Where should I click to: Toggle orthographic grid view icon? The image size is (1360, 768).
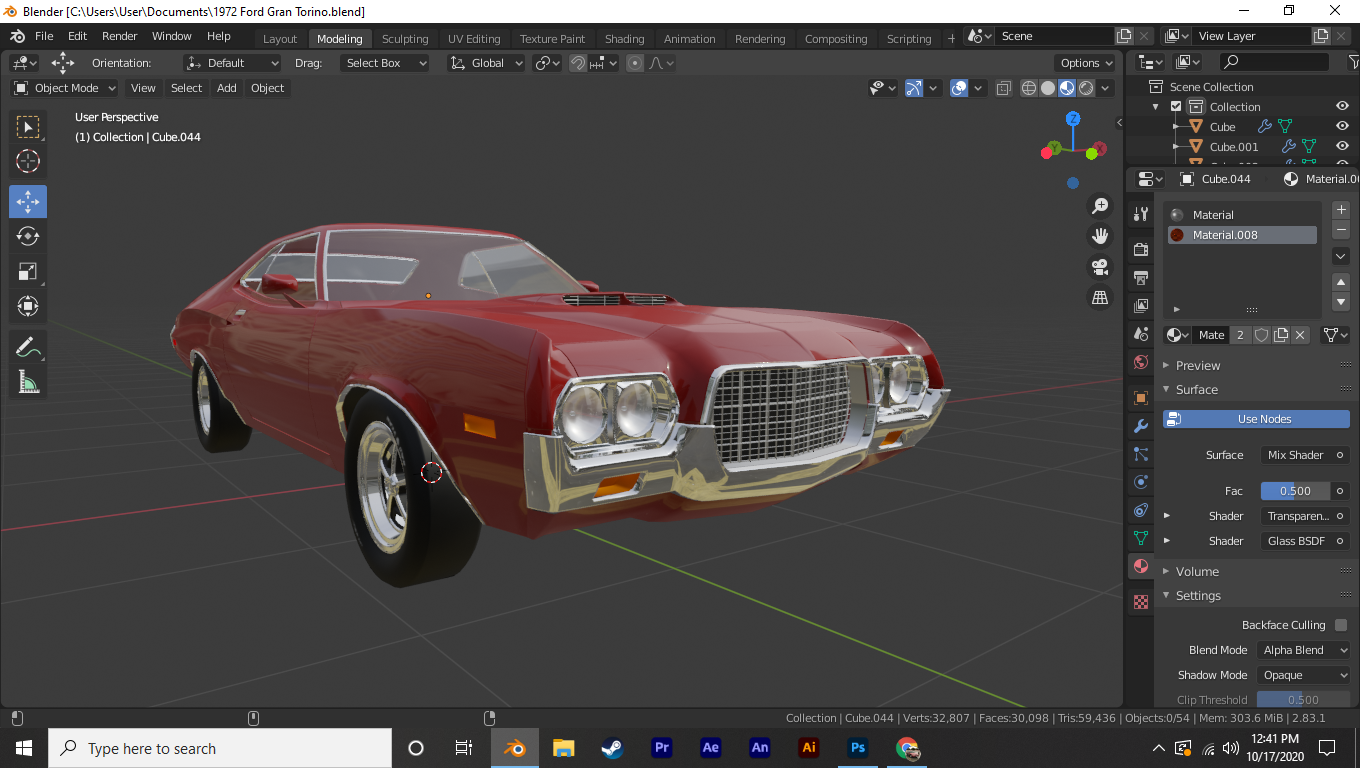point(1100,298)
